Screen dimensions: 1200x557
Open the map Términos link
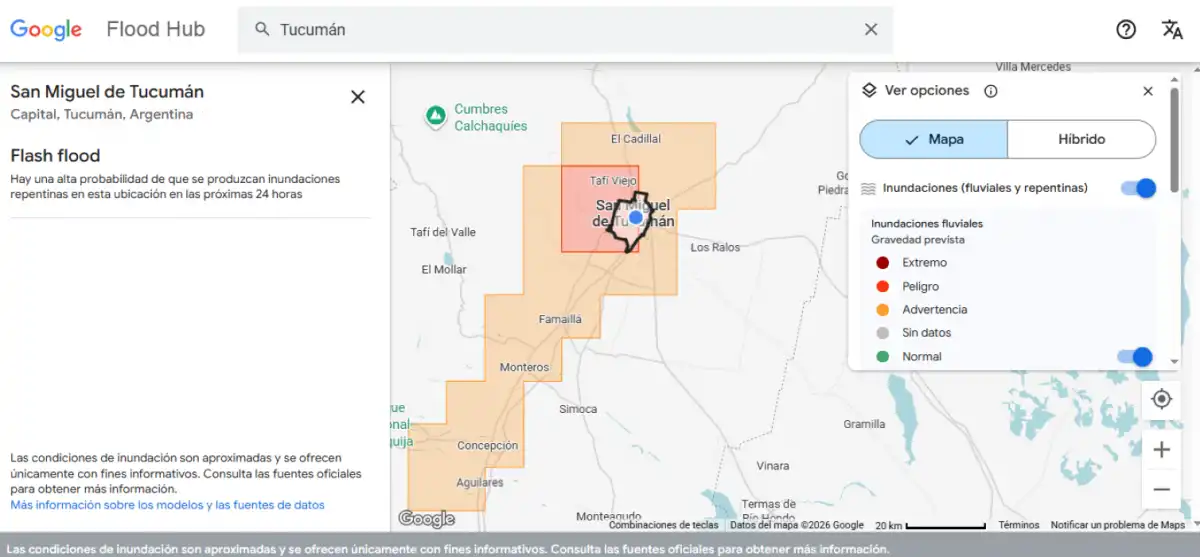click(1019, 525)
